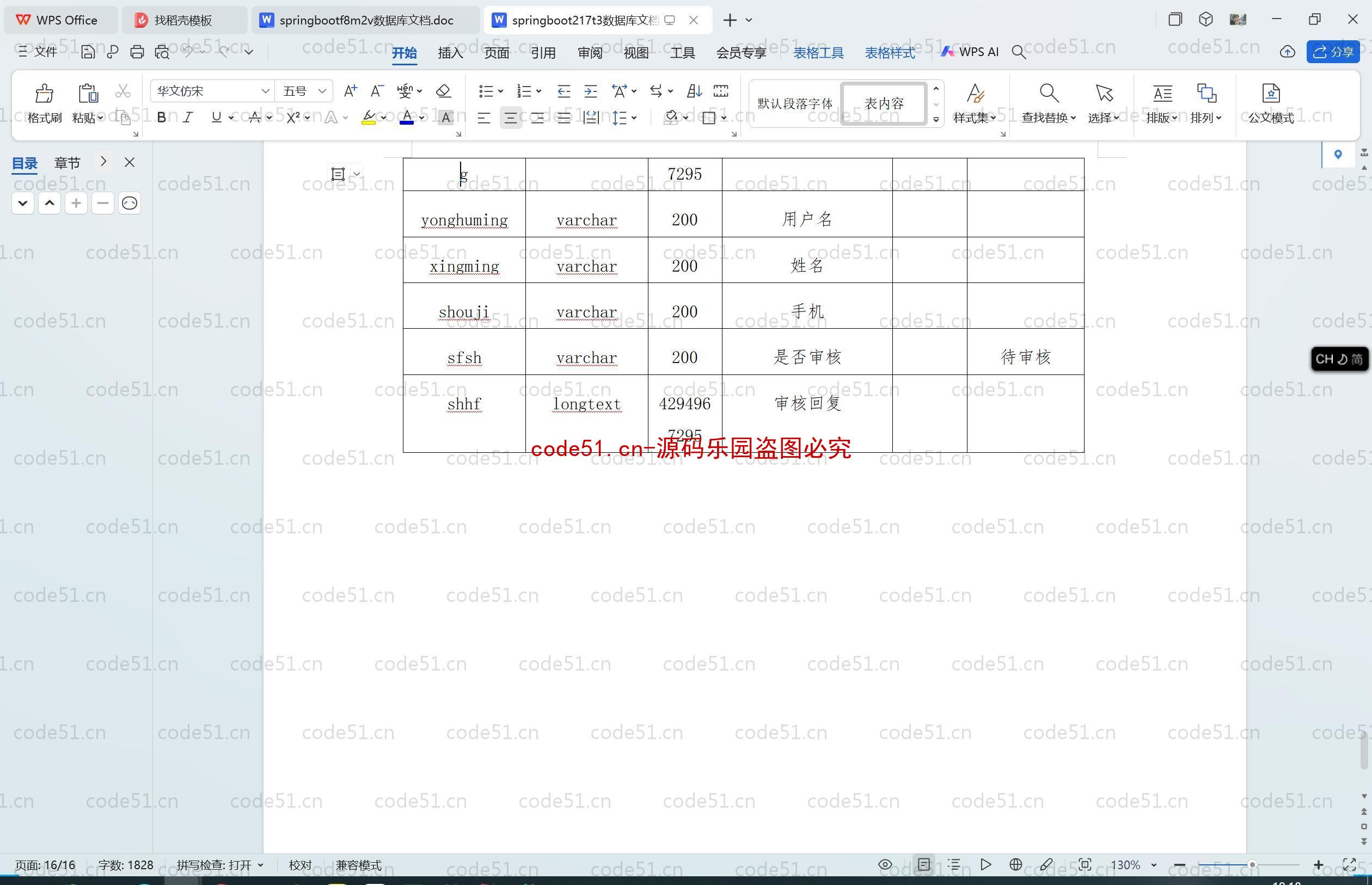Click the Undo arrow icon
This screenshot has height=885, width=1372.
click(188, 52)
